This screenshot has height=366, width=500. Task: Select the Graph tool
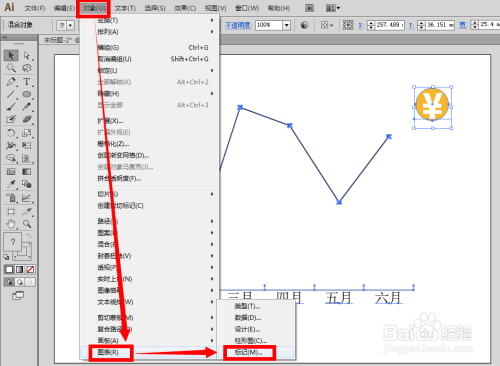(27, 198)
